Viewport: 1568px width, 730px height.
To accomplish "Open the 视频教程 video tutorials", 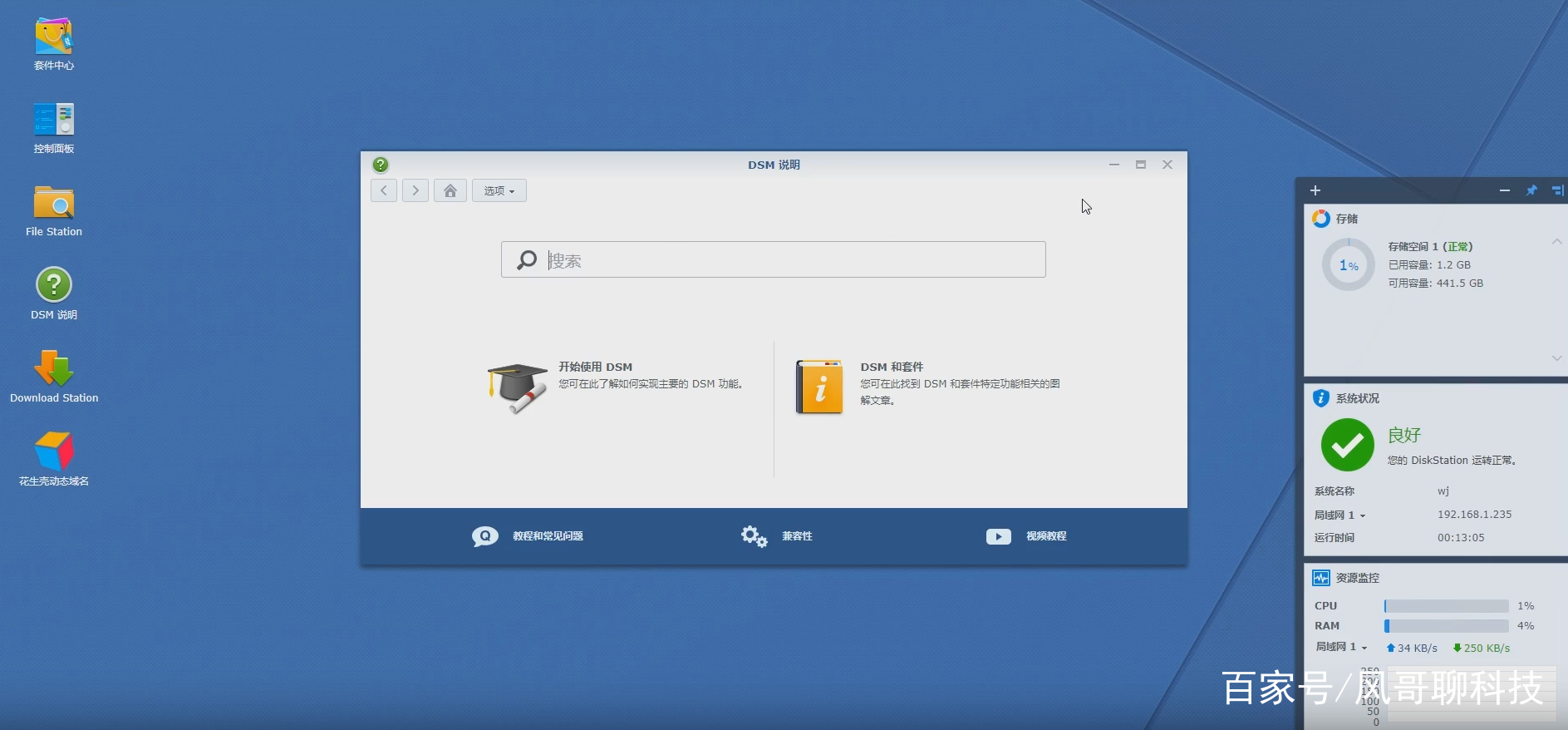I will [x=1046, y=536].
